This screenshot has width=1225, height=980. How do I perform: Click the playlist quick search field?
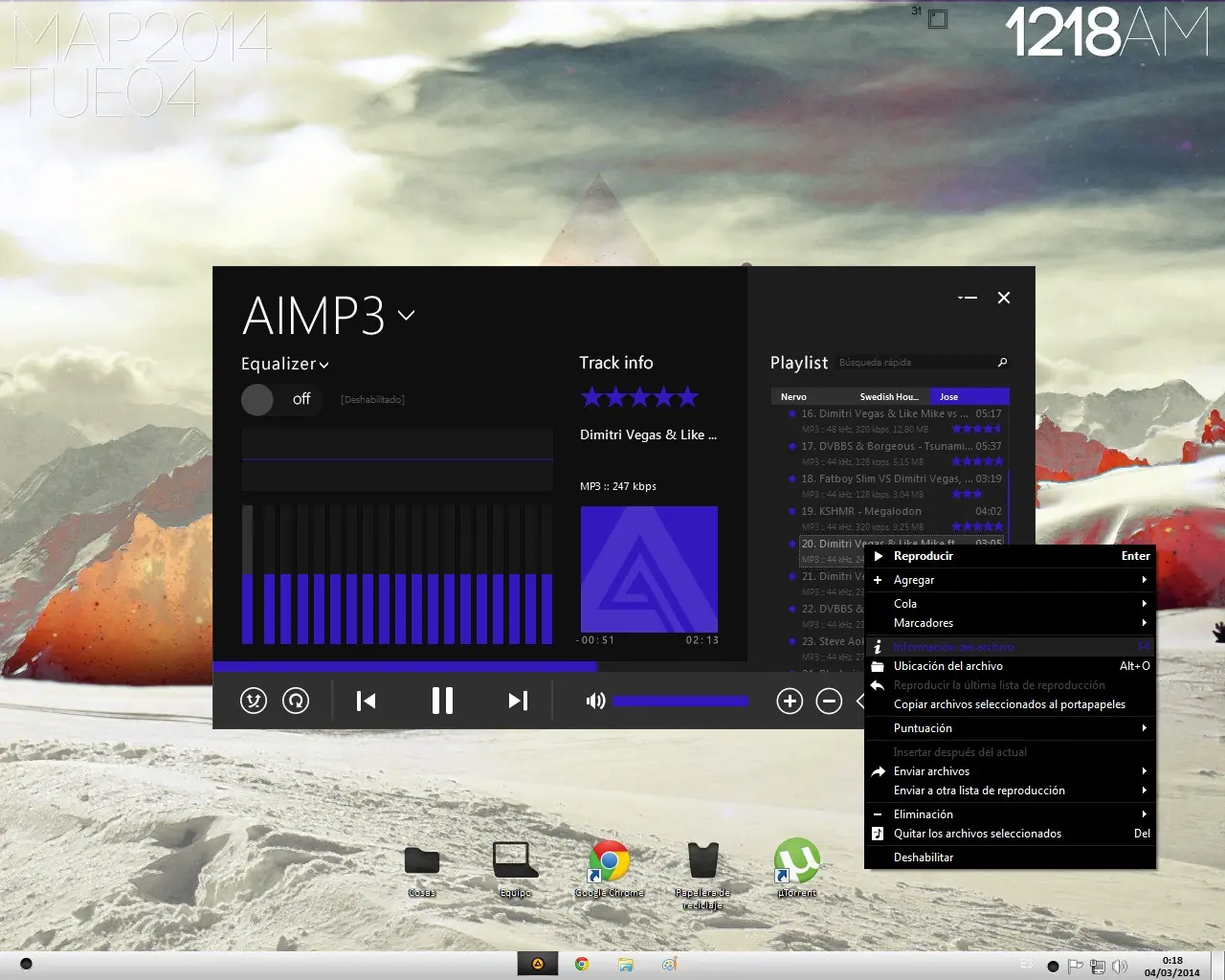[x=915, y=363]
